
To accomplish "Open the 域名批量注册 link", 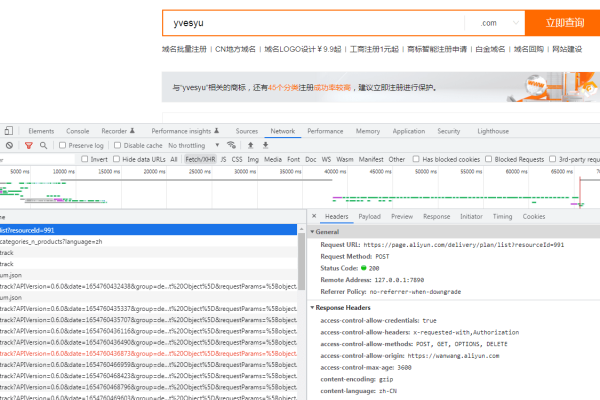I will click(184, 49).
